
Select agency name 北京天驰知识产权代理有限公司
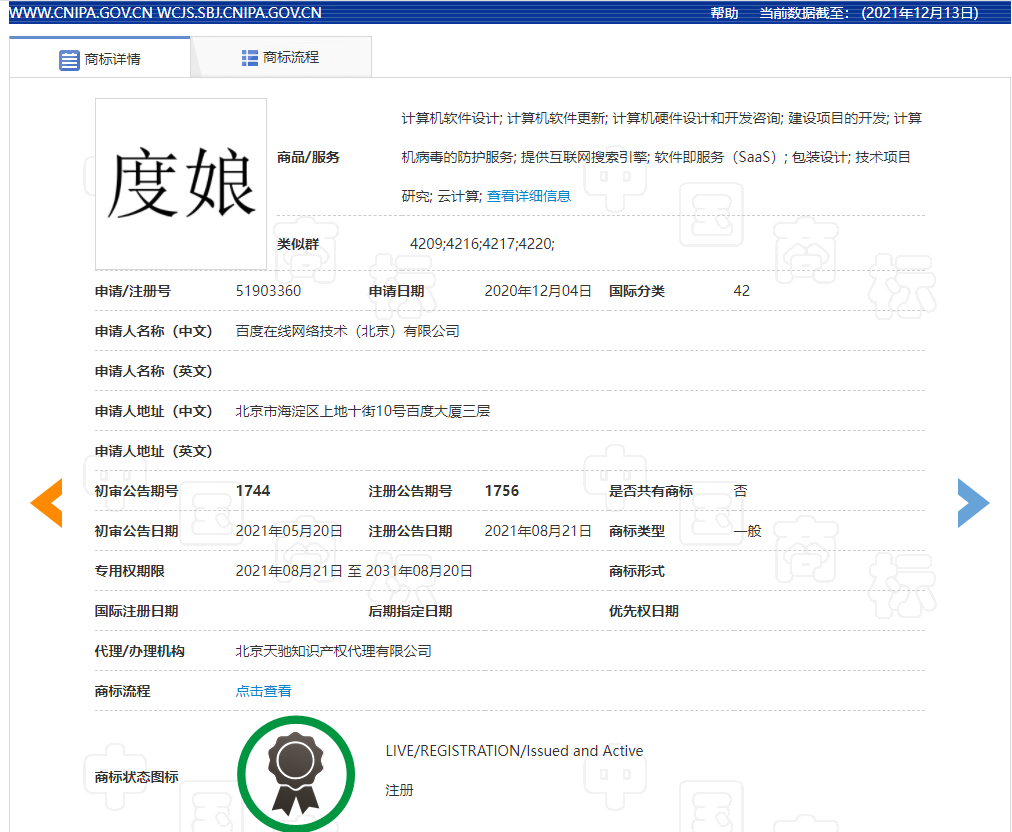(x=334, y=651)
